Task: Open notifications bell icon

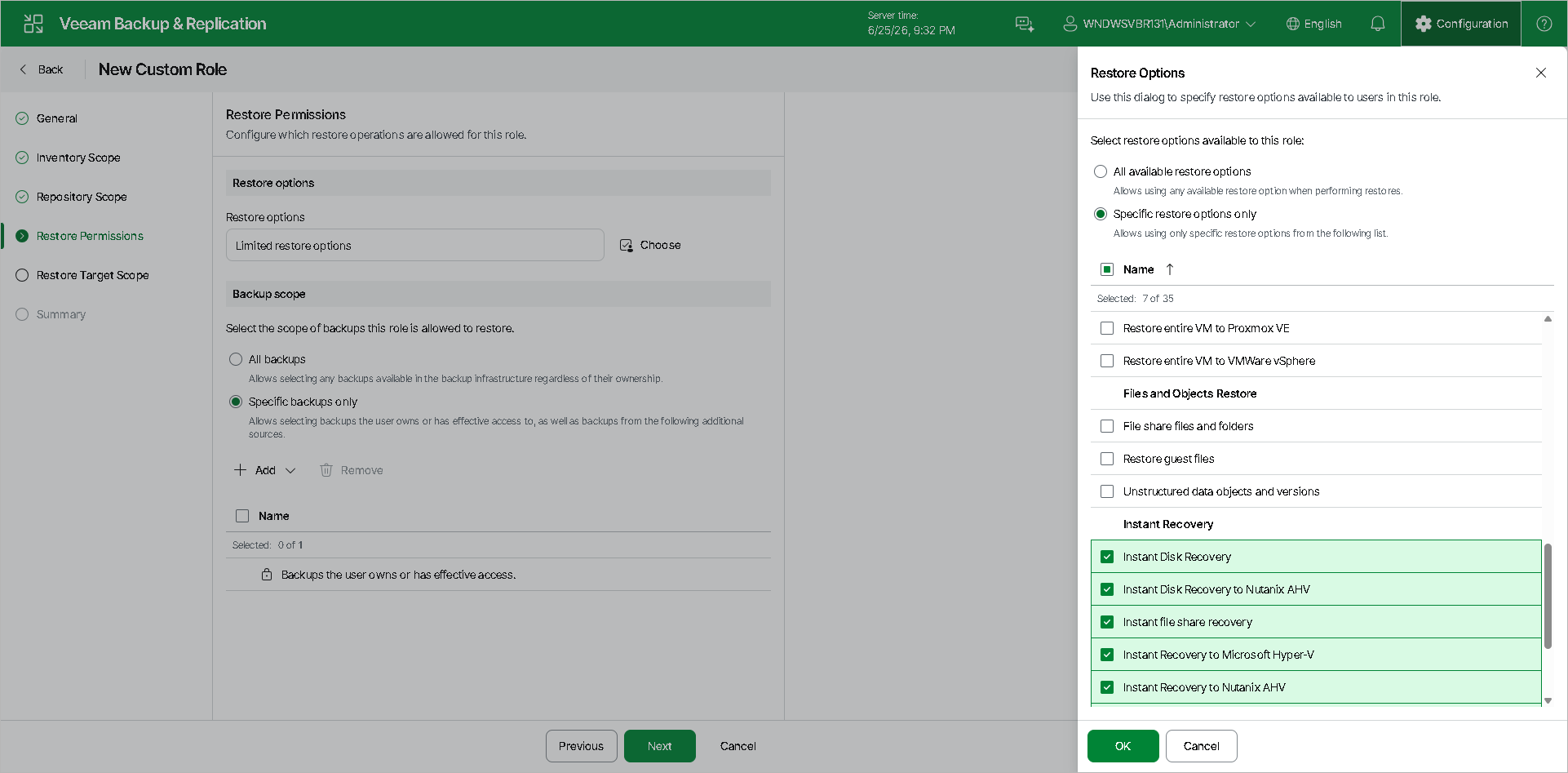Action: click(1378, 24)
